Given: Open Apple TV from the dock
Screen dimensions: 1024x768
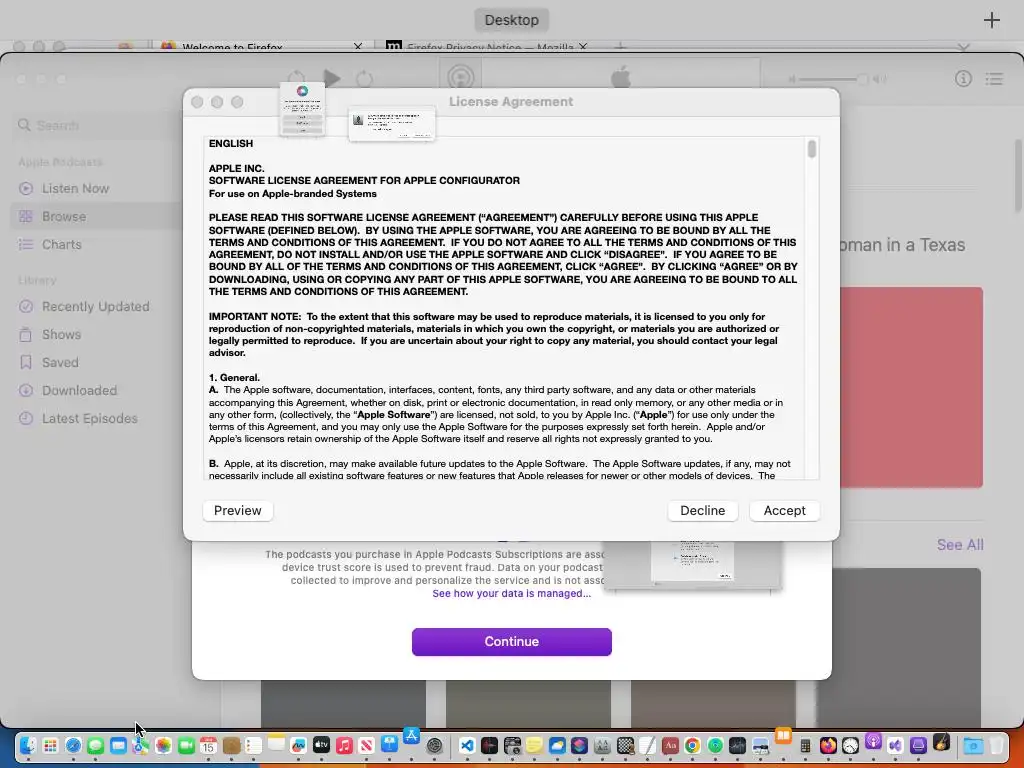Looking at the screenshot, I should pyautogui.click(x=321, y=744).
